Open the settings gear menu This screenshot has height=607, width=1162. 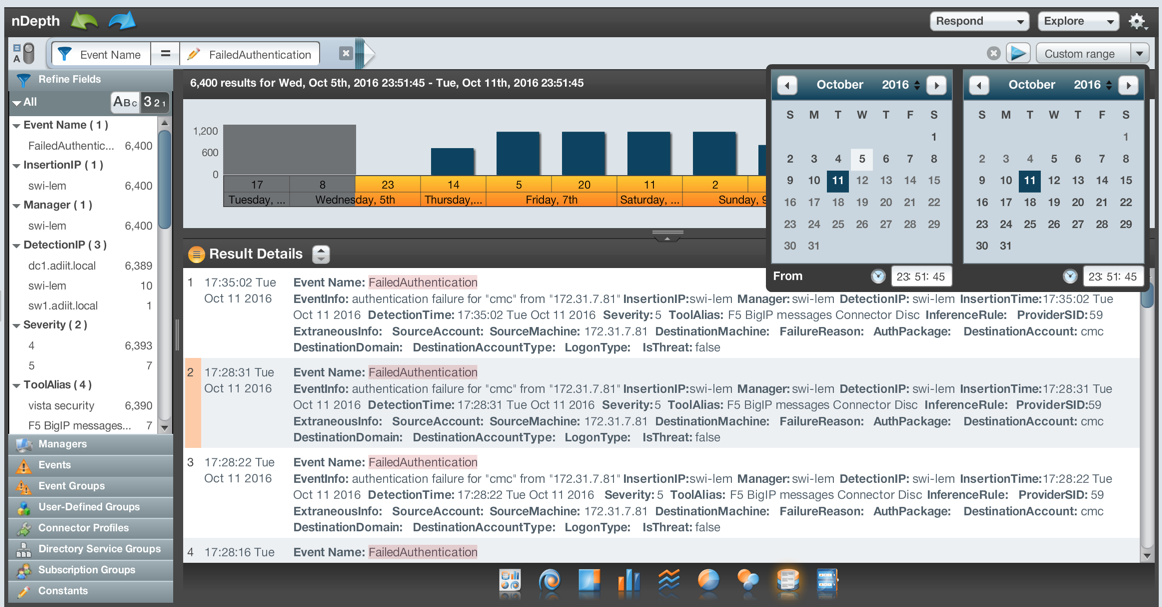pyautogui.click(x=1137, y=21)
